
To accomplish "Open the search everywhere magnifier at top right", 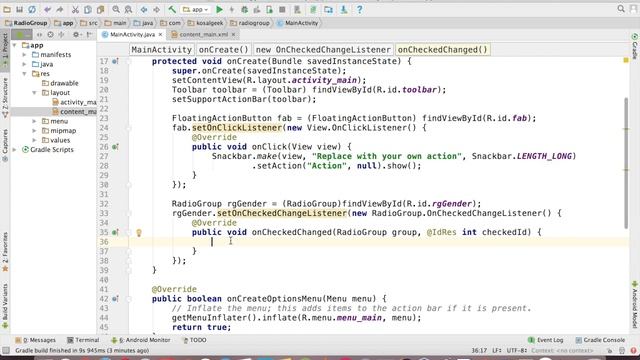I will pyautogui.click(x=621, y=9).
